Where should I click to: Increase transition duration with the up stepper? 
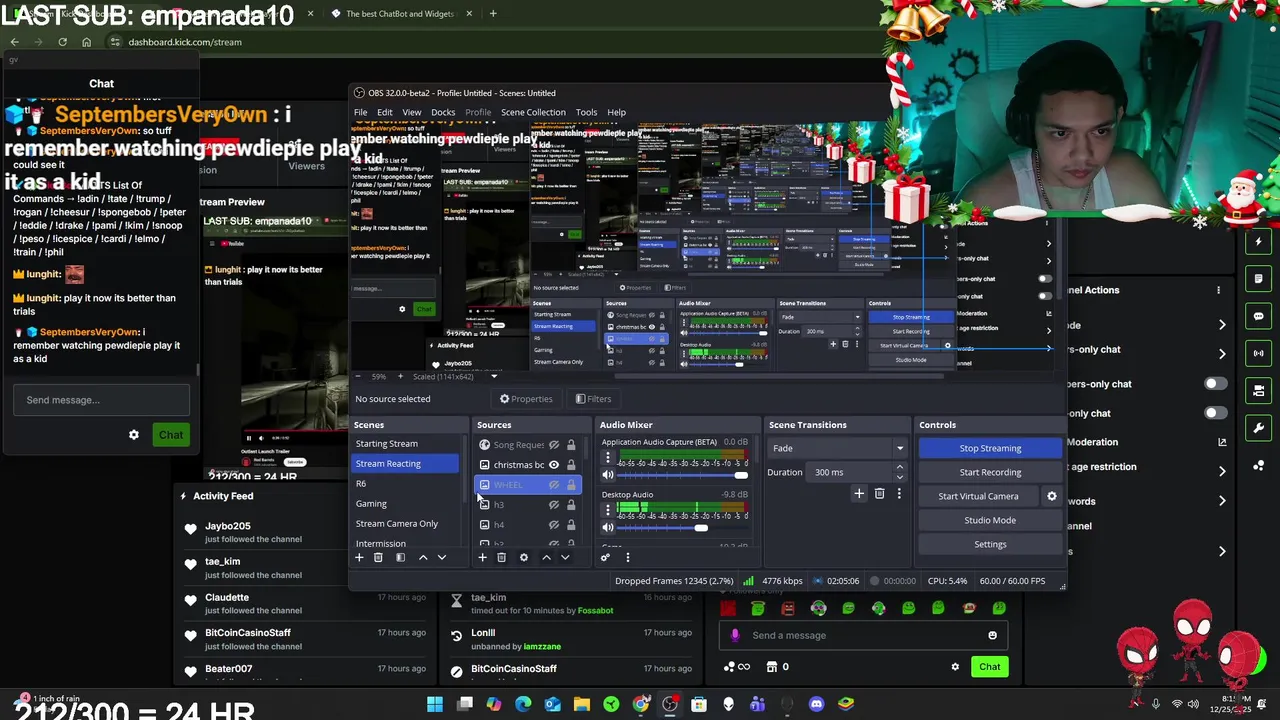click(899, 467)
